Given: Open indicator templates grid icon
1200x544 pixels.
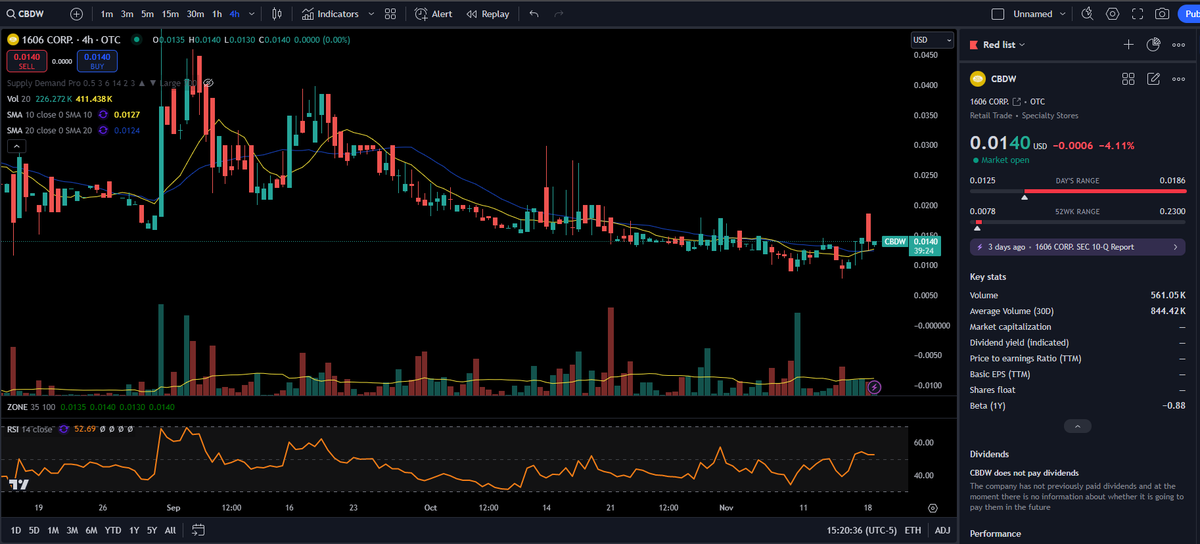Looking at the screenshot, I should 390,14.
